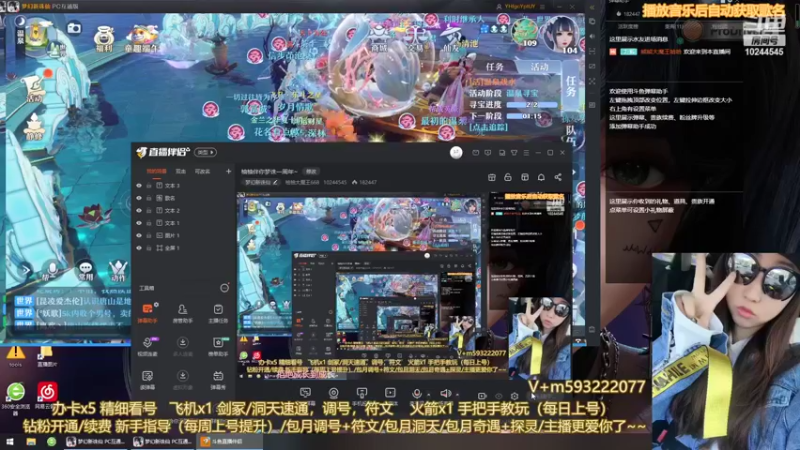Lock the 全屏 1 source
Viewport: 800px width, 450px height.
pos(149,248)
